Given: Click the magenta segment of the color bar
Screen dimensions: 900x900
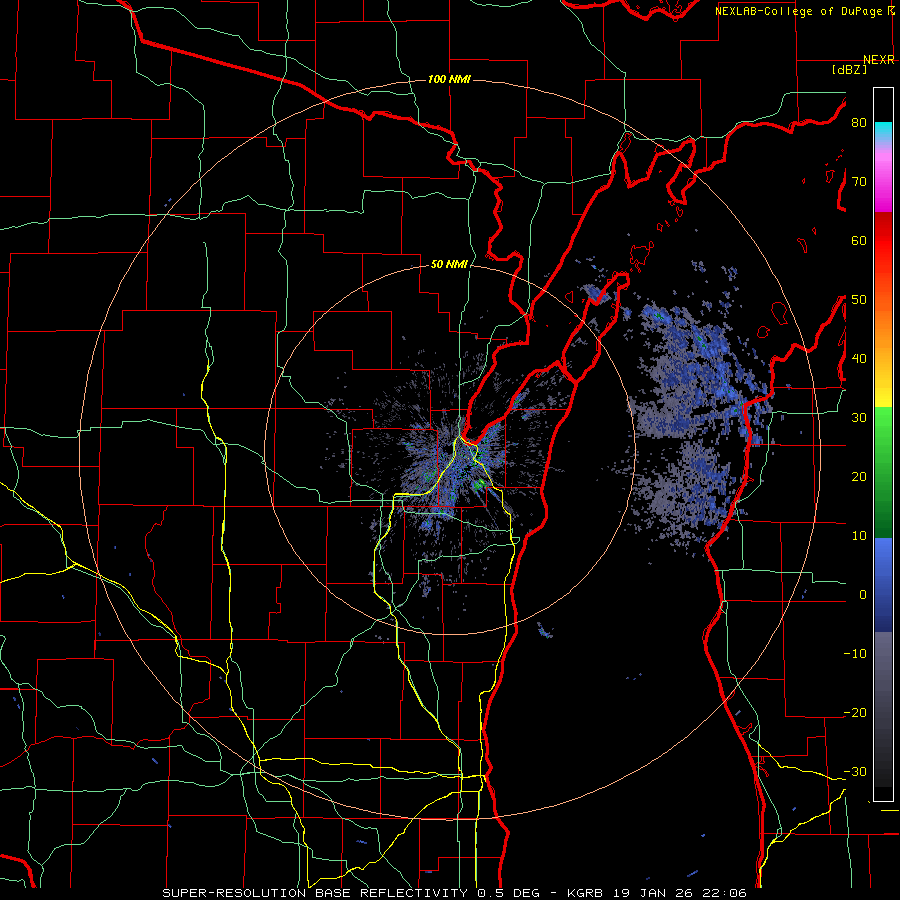Looking at the screenshot, I should 883,184.
